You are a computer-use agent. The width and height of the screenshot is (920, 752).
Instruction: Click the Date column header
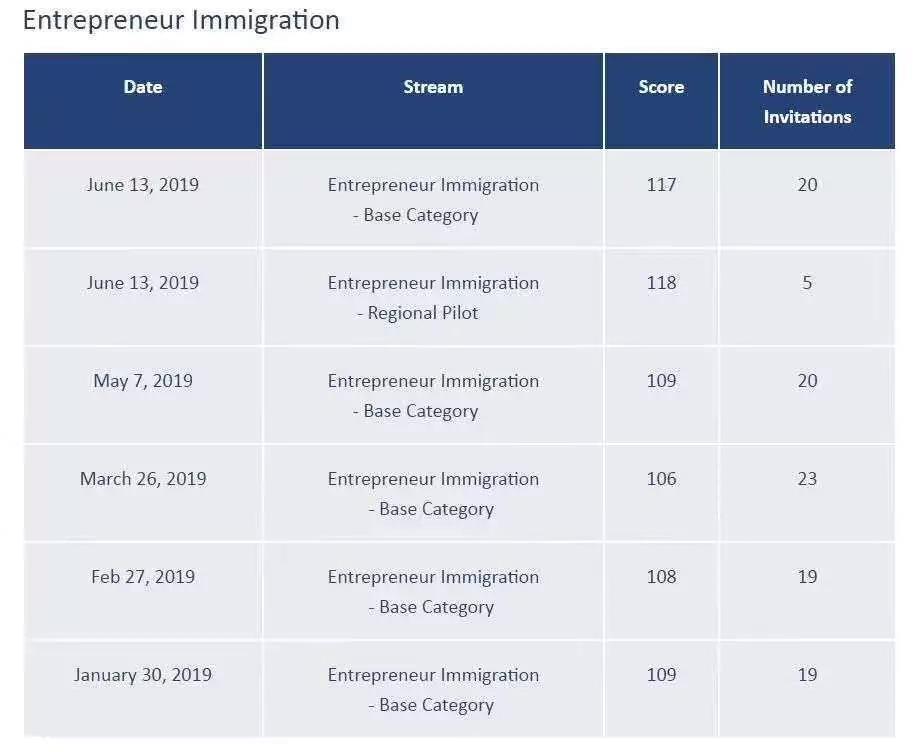tap(143, 101)
